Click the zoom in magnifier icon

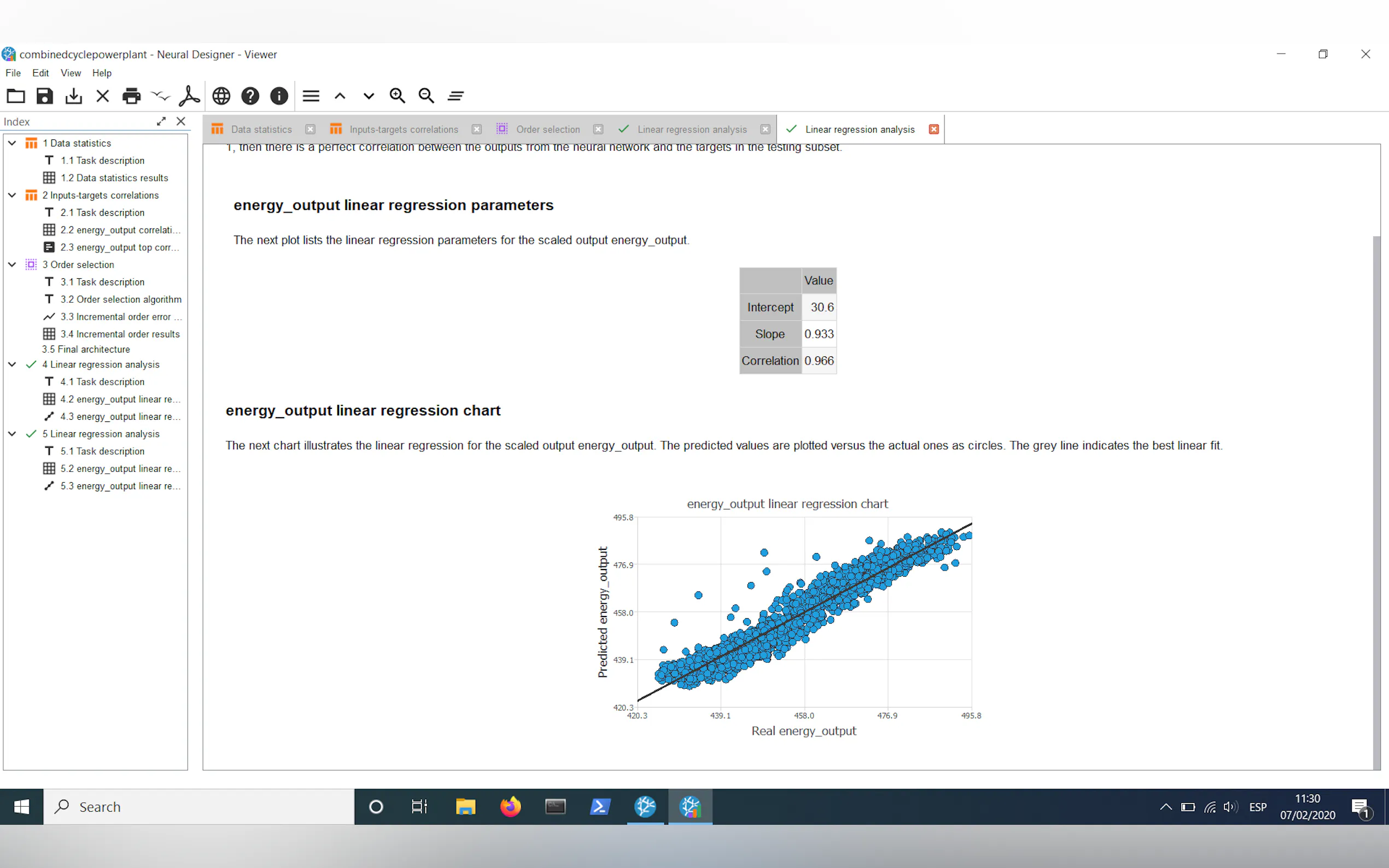tap(398, 96)
